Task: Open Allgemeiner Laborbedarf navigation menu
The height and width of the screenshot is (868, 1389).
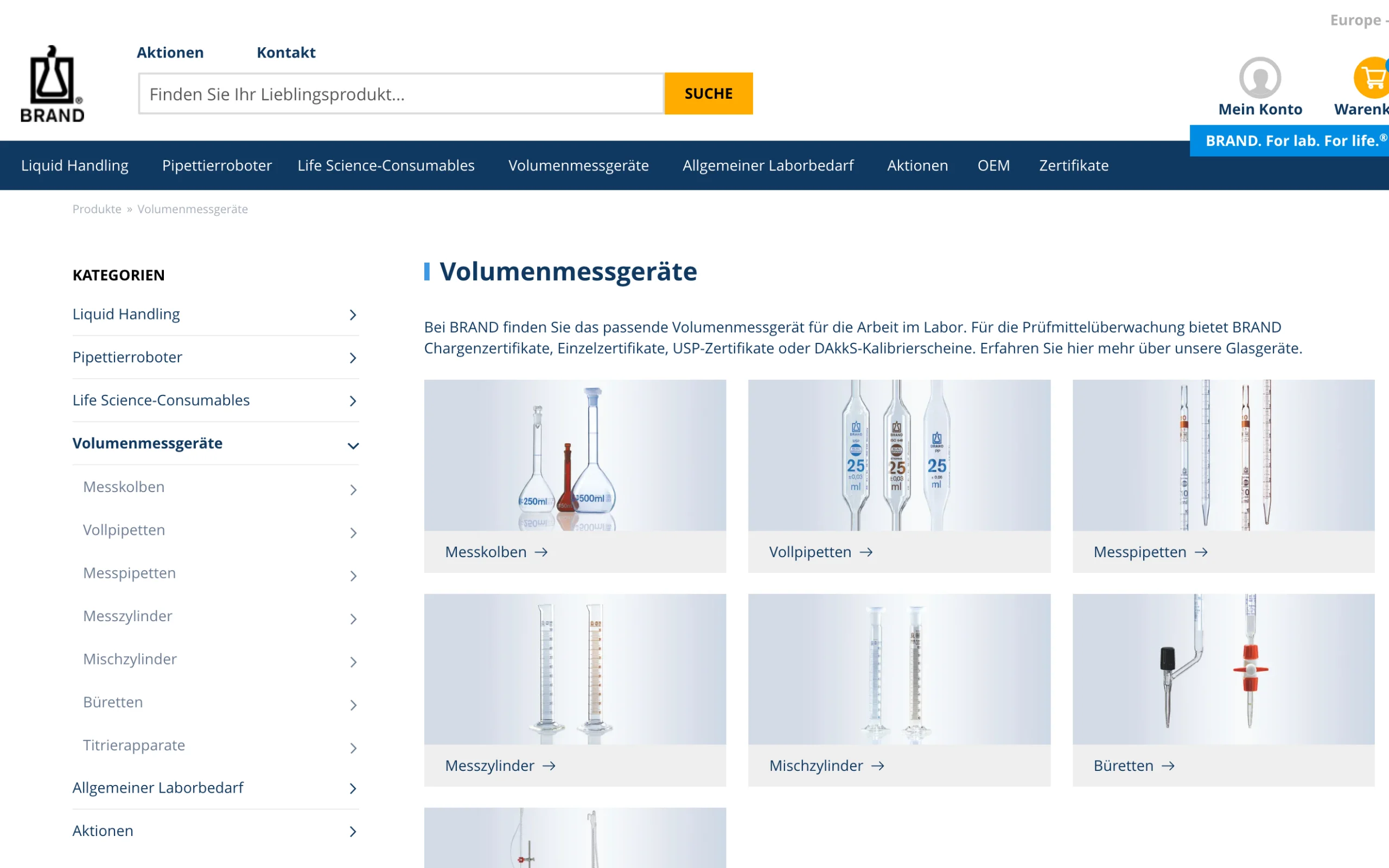Action: (768, 165)
